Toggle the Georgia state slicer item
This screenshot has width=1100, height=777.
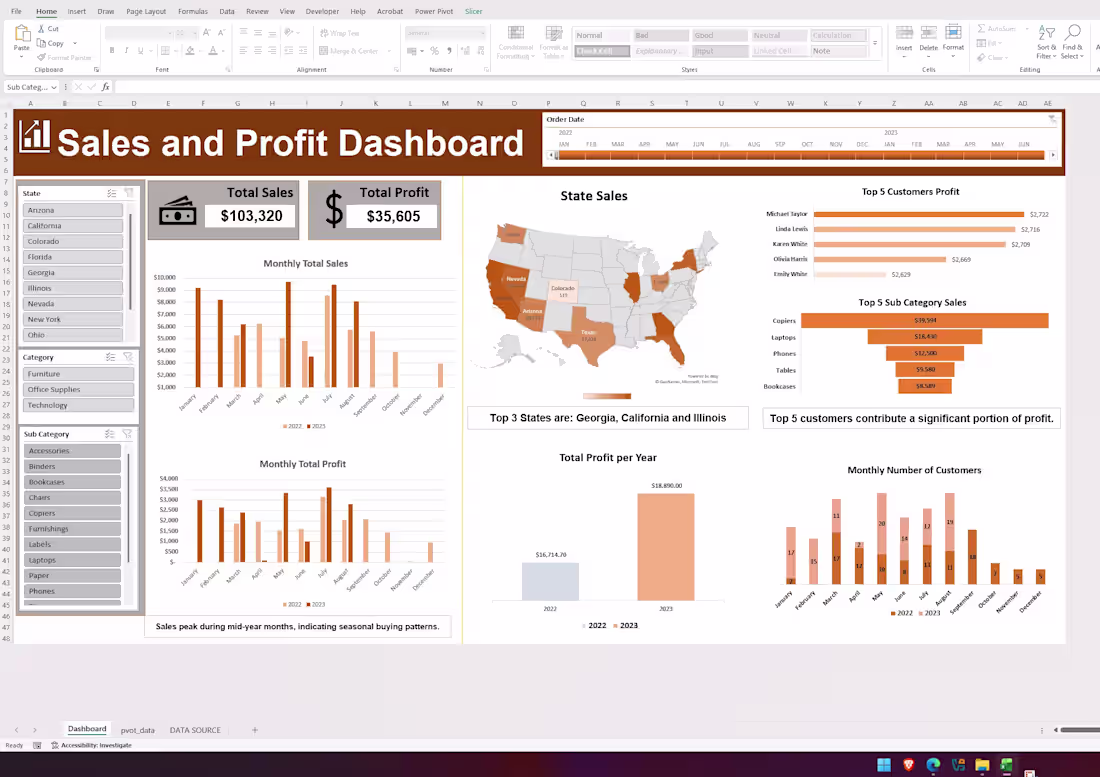(x=73, y=273)
